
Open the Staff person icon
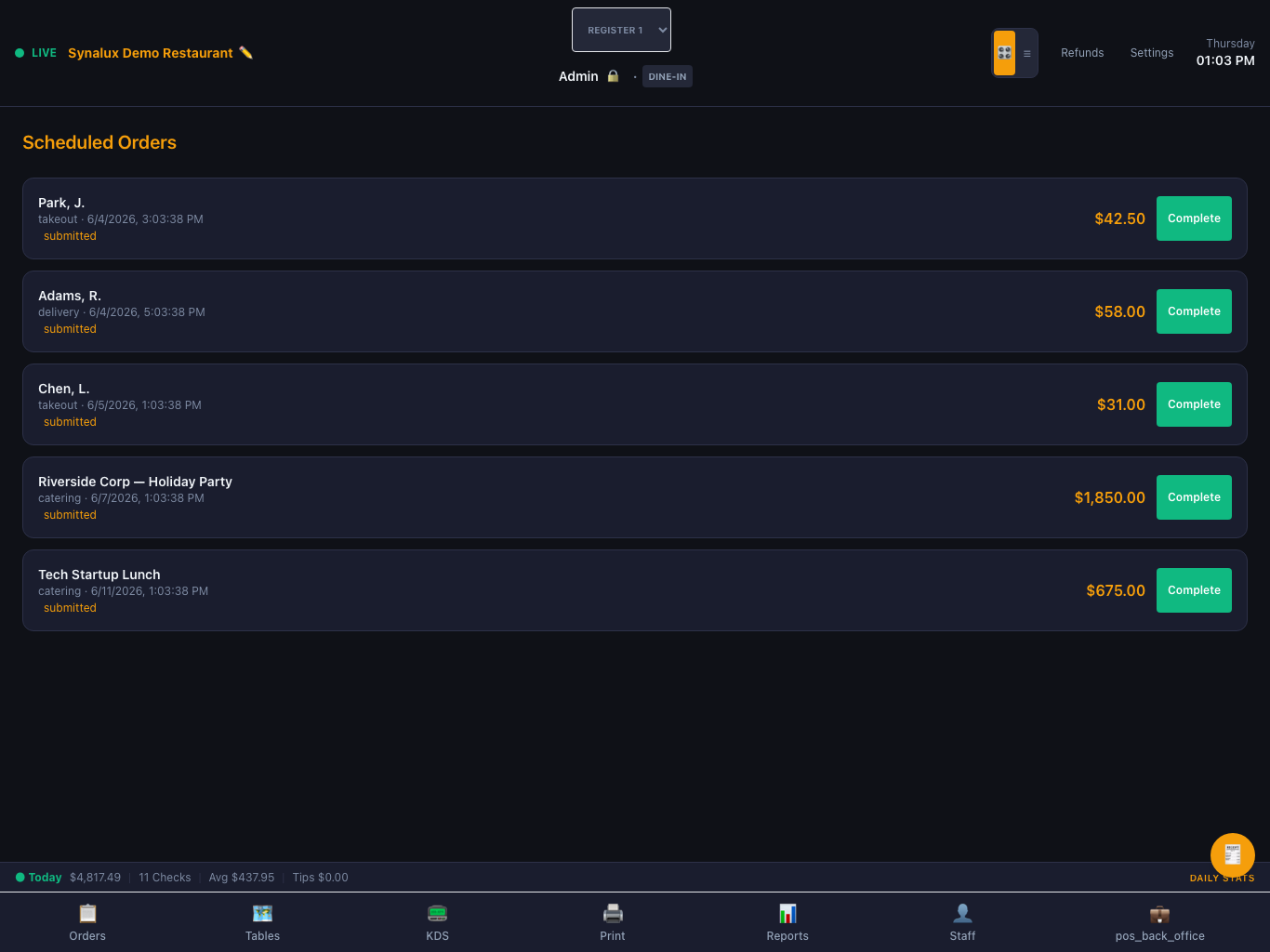tap(962, 913)
